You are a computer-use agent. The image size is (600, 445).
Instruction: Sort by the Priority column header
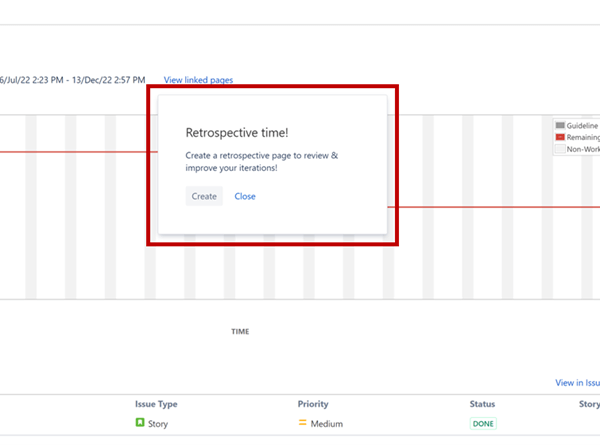(x=313, y=404)
